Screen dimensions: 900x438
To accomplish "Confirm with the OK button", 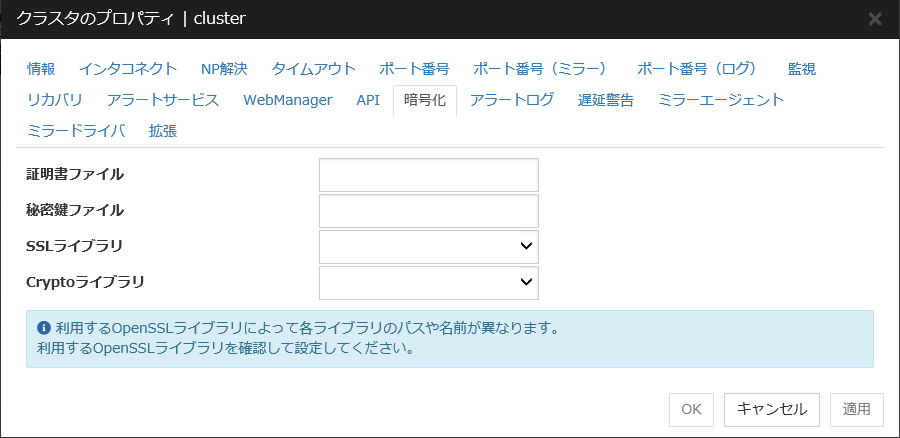I will click(691, 409).
